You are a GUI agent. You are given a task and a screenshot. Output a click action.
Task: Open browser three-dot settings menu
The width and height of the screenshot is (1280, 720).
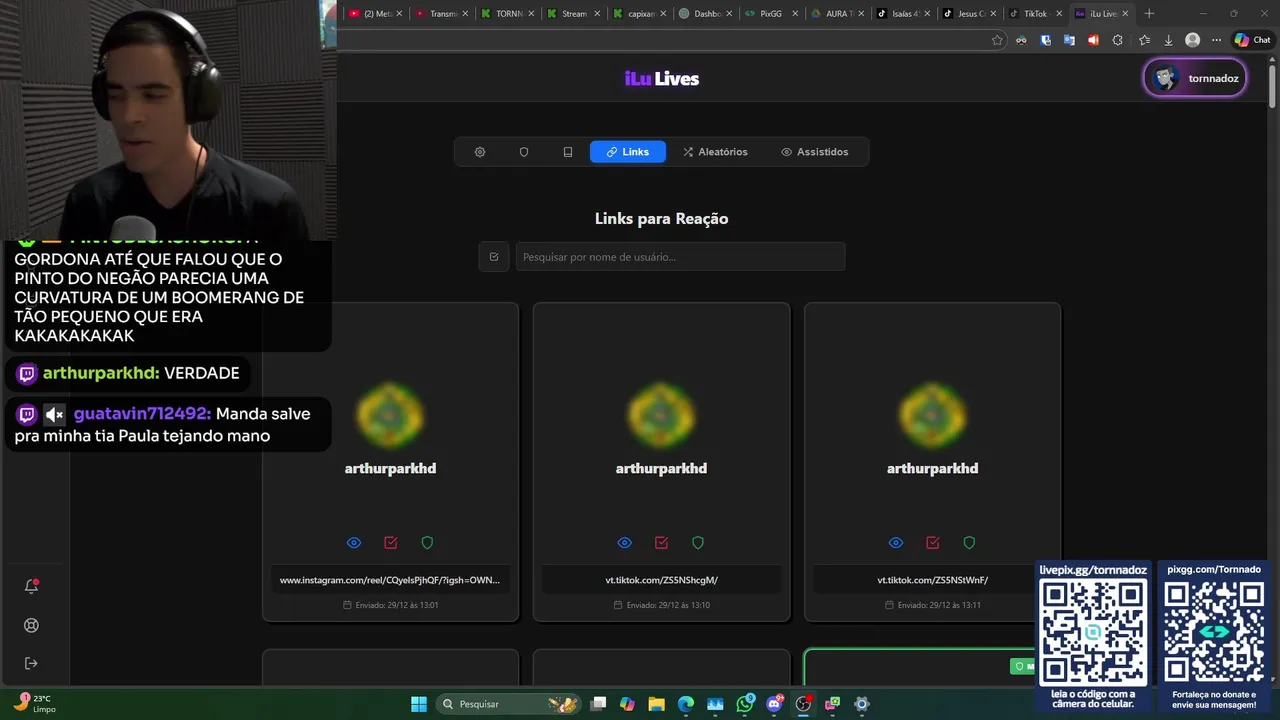[1216, 40]
